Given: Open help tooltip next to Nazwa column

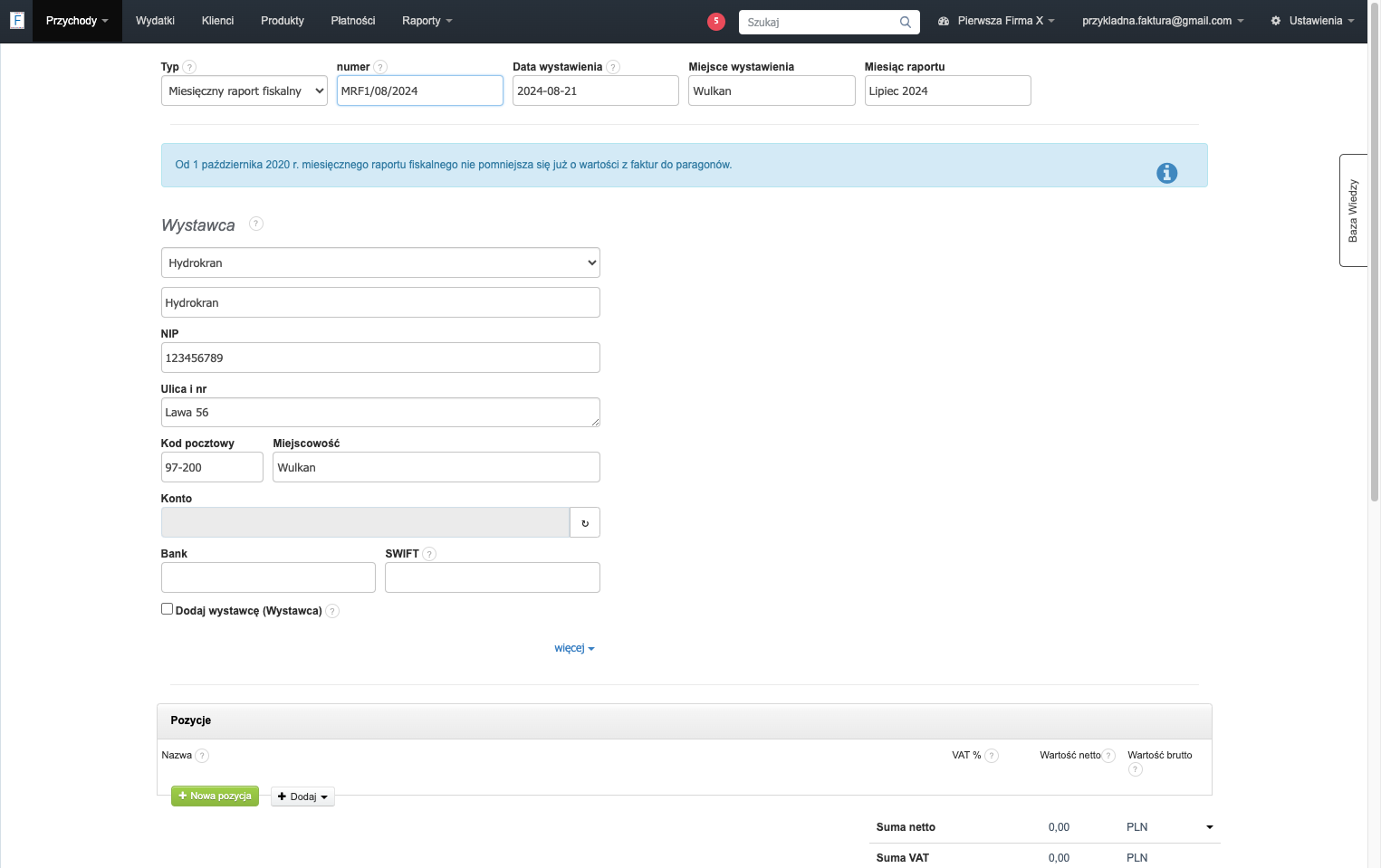Looking at the screenshot, I should [202, 756].
